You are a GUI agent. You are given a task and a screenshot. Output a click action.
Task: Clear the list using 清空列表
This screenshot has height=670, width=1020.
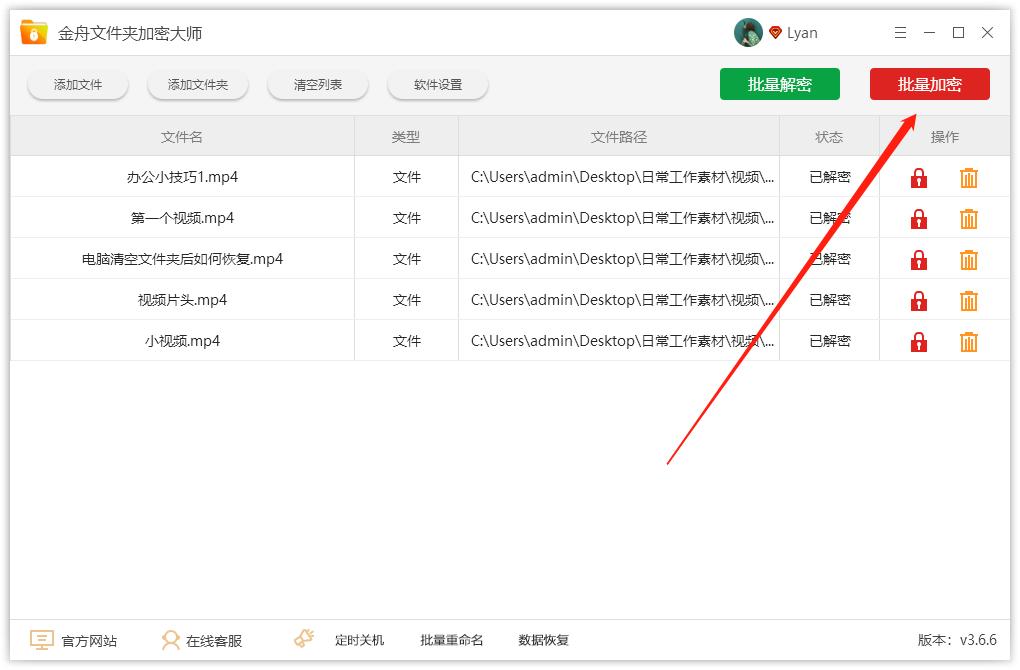tap(317, 84)
